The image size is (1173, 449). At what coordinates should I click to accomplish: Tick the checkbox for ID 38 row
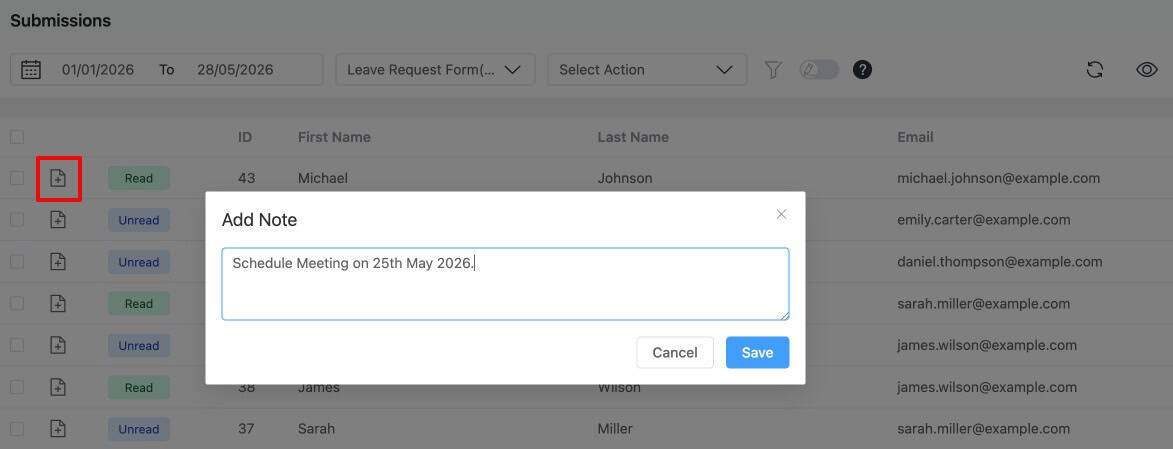click(x=16, y=387)
